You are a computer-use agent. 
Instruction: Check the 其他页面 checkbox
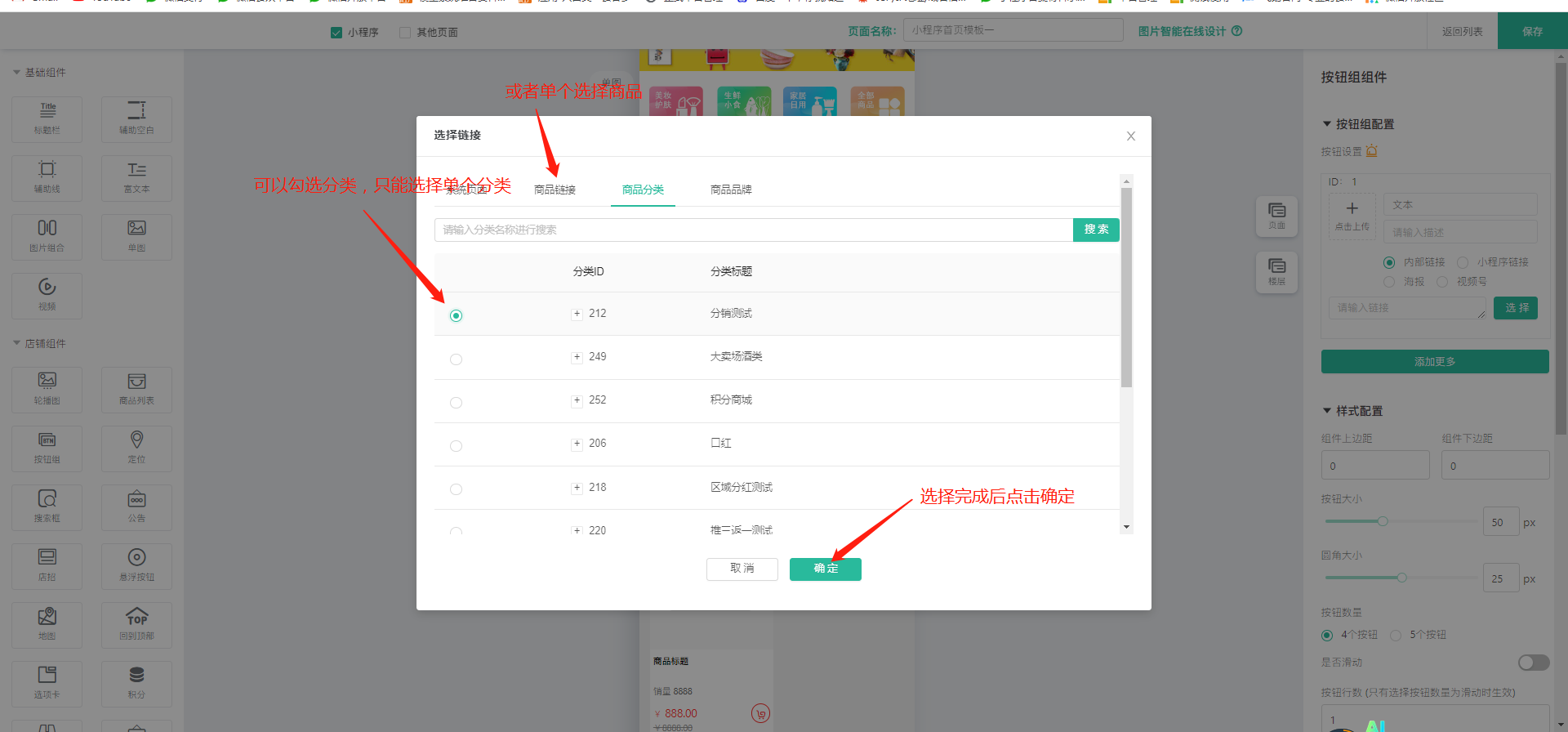tap(405, 33)
